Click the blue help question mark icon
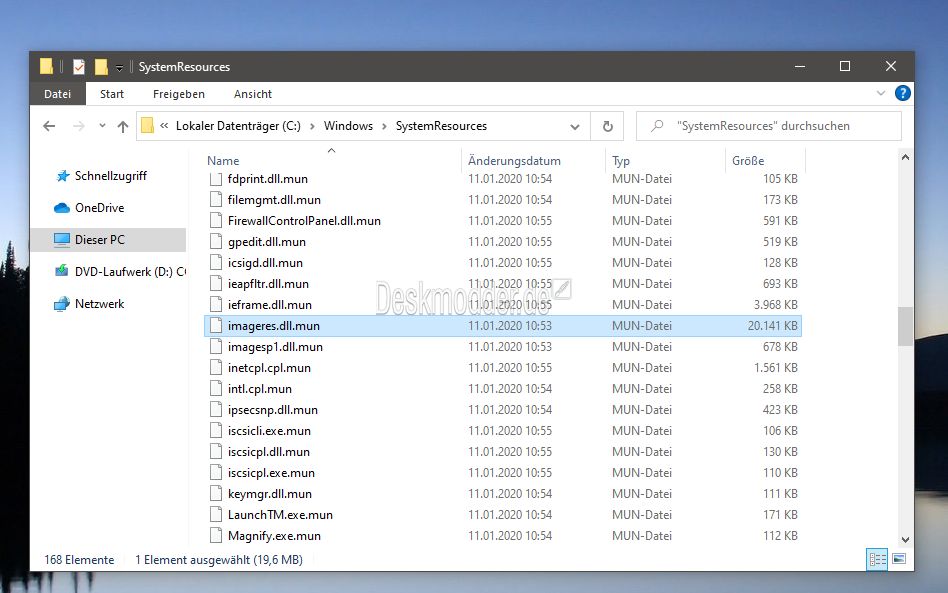This screenshot has height=593, width=948. pyautogui.click(x=902, y=93)
